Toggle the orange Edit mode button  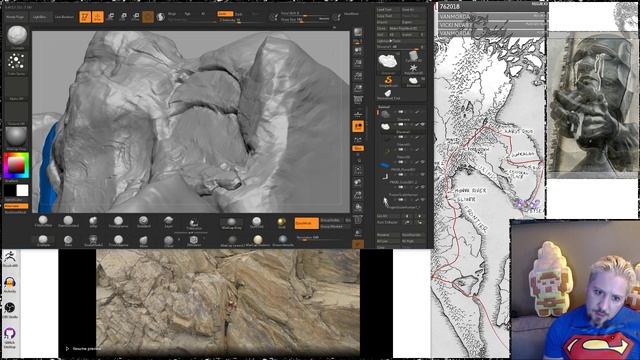click(x=85, y=17)
